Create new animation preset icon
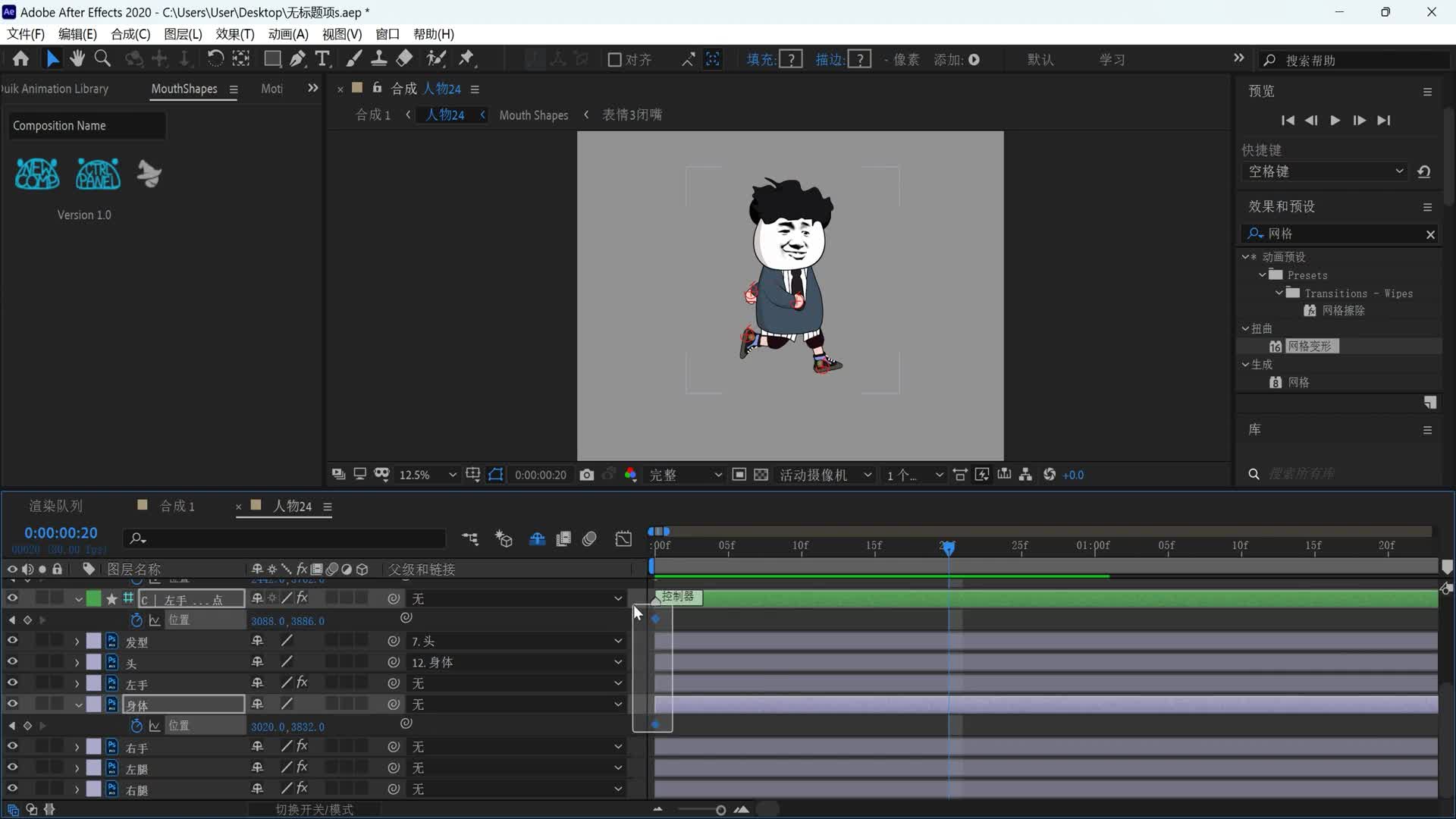The image size is (1456, 819). [1430, 402]
